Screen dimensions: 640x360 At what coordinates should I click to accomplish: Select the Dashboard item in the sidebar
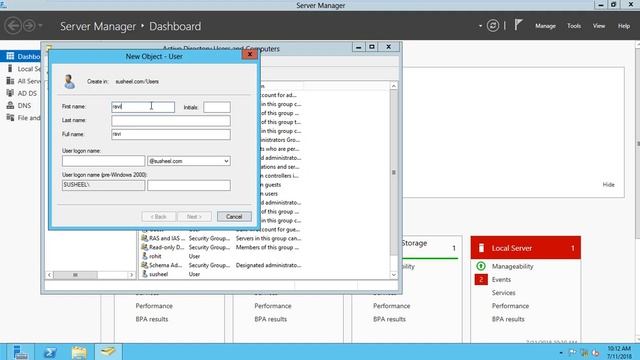coord(23,56)
